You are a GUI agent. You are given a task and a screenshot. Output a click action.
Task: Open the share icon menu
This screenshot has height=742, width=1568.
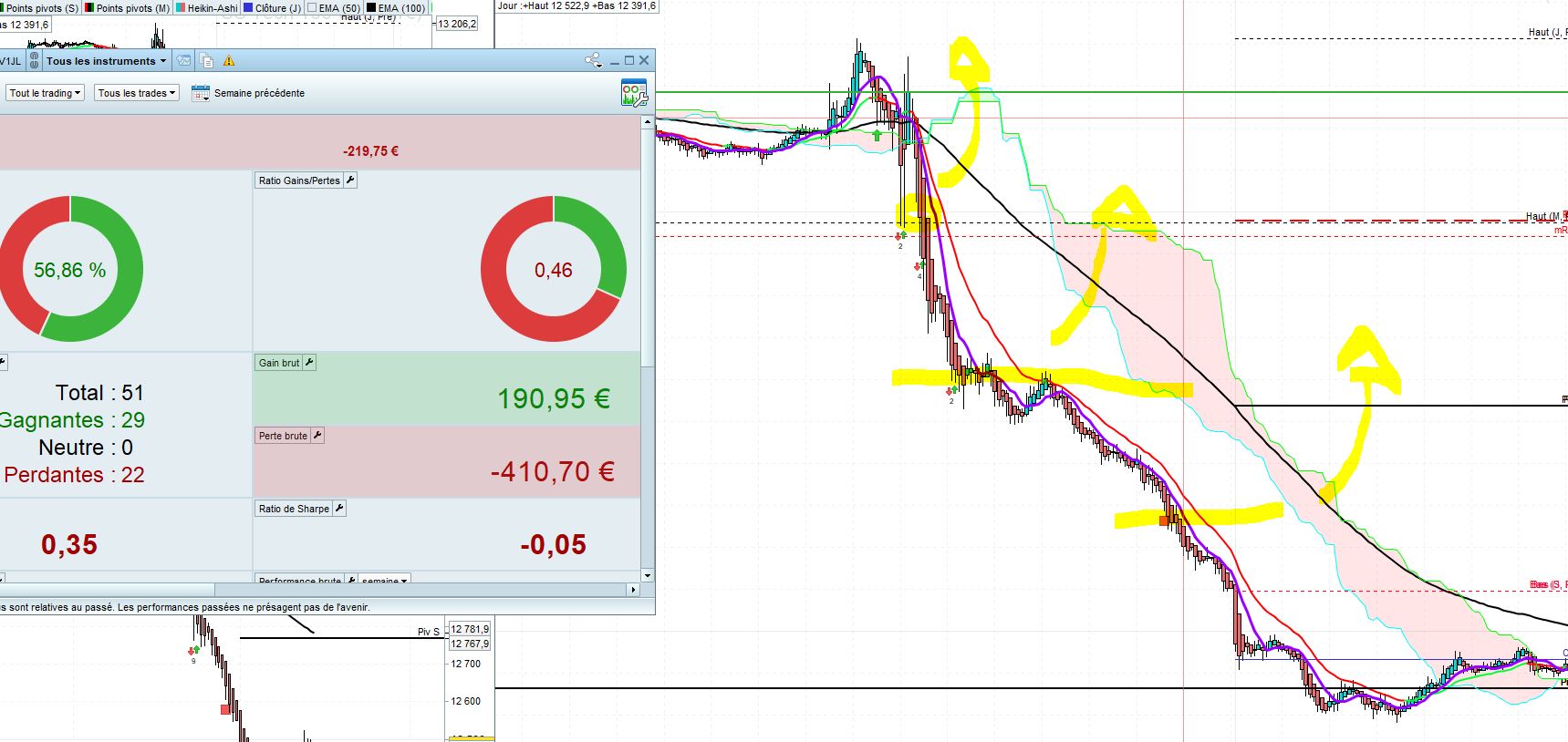[x=593, y=60]
